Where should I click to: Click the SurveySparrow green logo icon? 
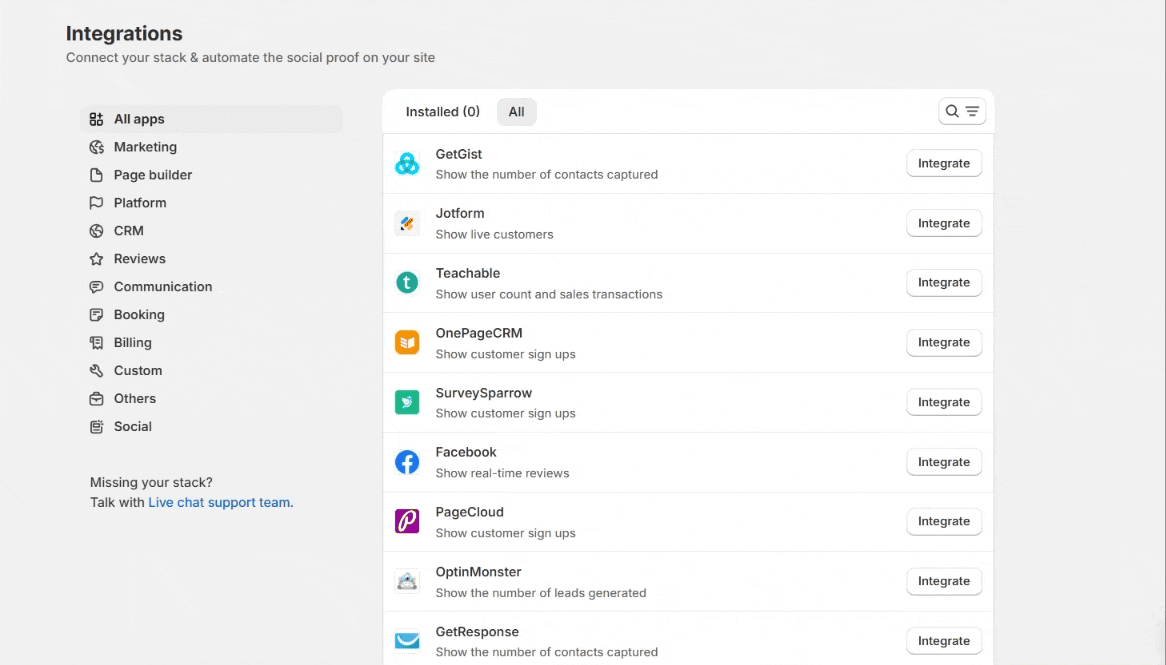407,402
